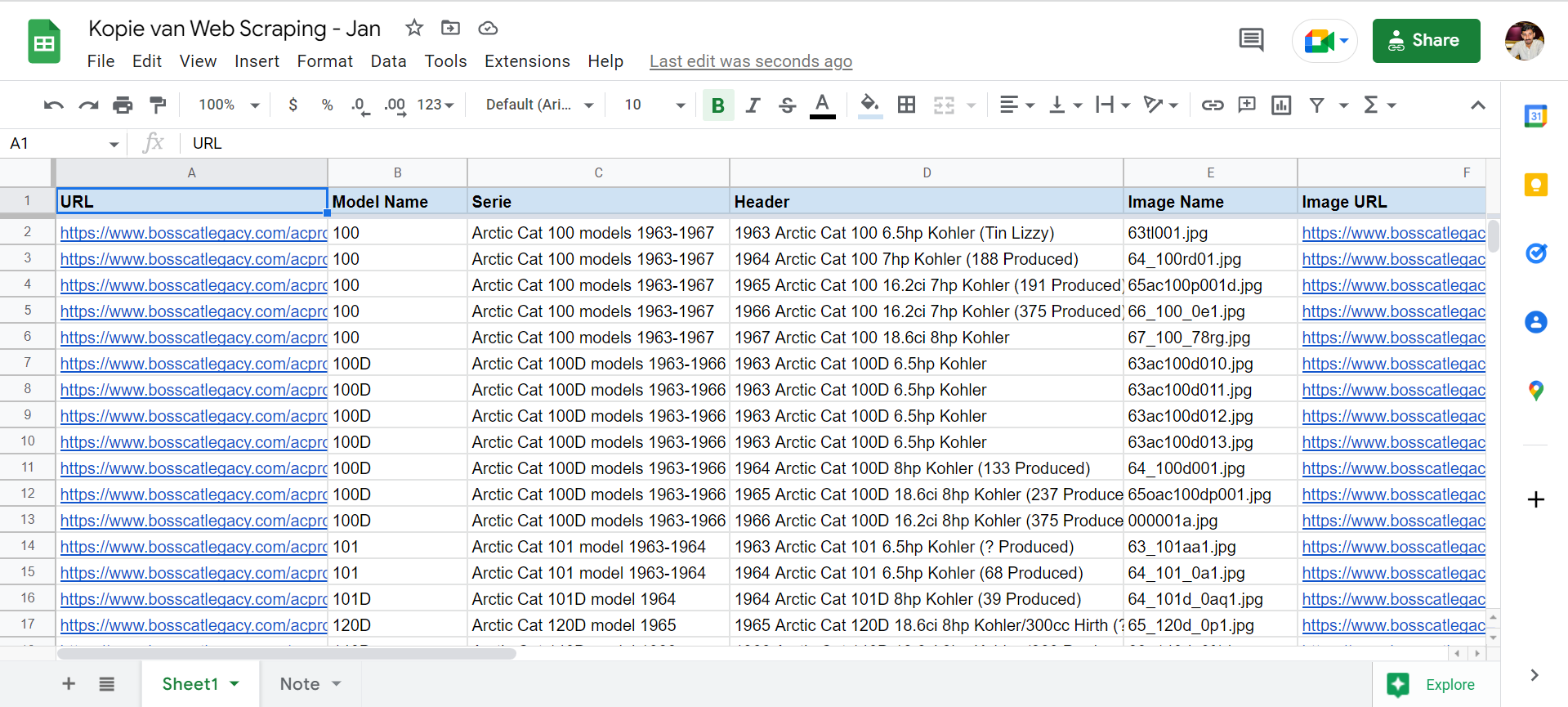The height and width of the screenshot is (707, 1568).
Task: Open the borders menu
Action: click(906, 105)
